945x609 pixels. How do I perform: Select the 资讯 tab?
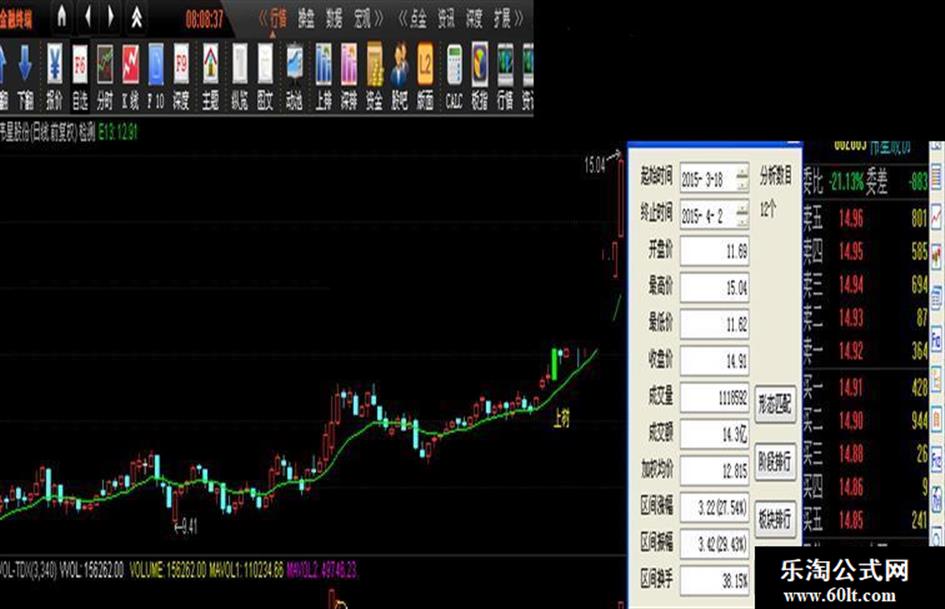(446, 19)
